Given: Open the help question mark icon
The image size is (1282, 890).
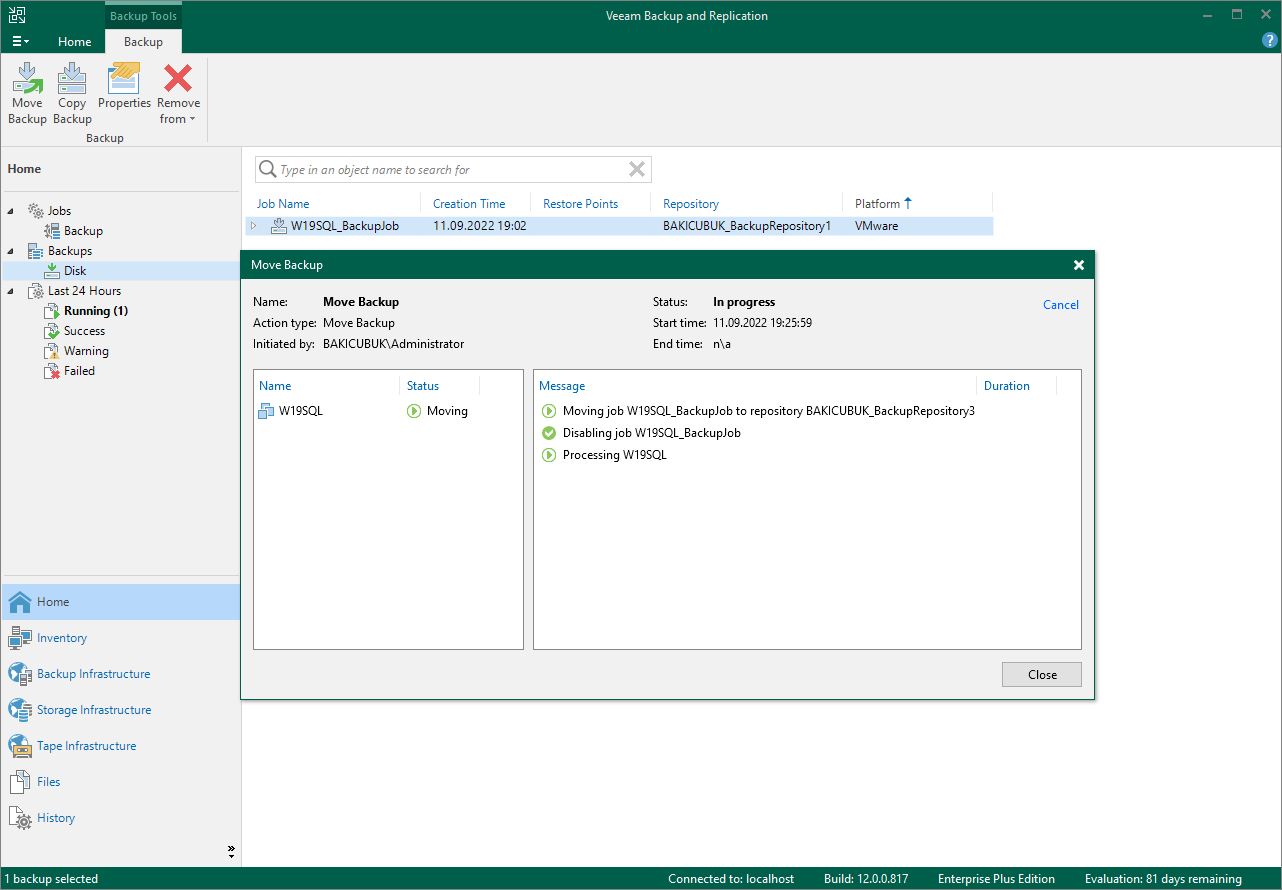Looking at the screenshot, I should (1270, 41).
